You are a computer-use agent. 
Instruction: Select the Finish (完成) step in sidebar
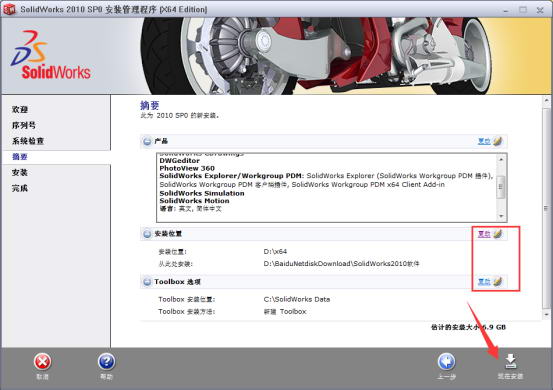point(20,188)
